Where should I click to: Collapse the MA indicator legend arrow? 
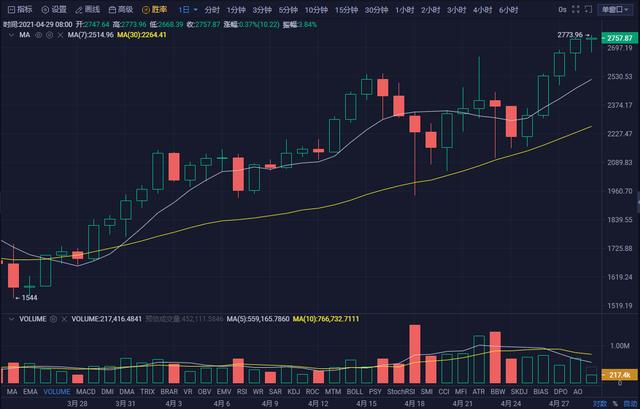tap(11, 34)
